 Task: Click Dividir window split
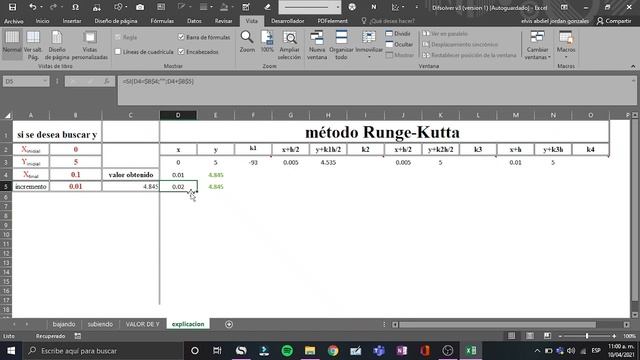[398, 33]
